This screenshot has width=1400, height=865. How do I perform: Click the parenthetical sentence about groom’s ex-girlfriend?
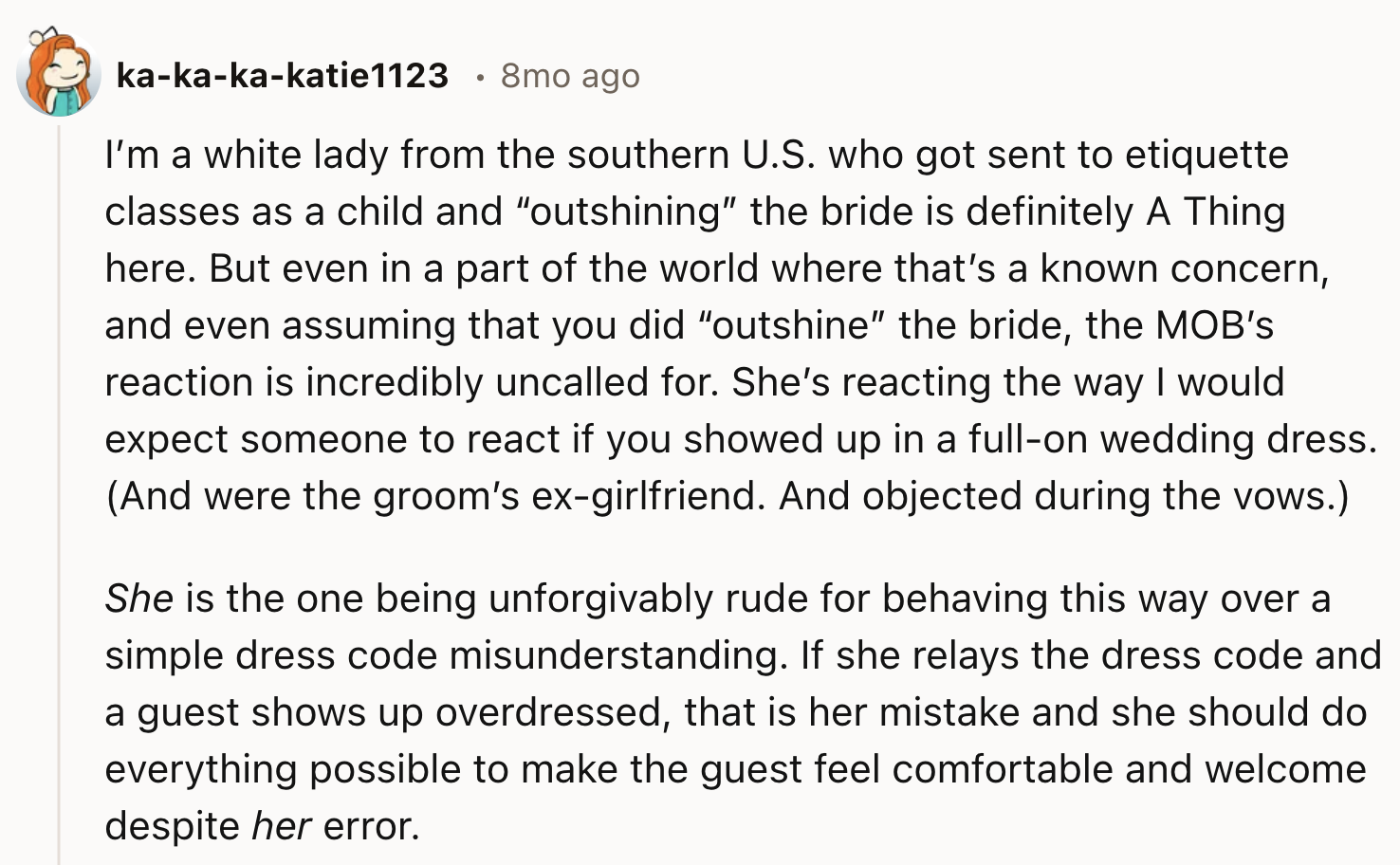727,496
